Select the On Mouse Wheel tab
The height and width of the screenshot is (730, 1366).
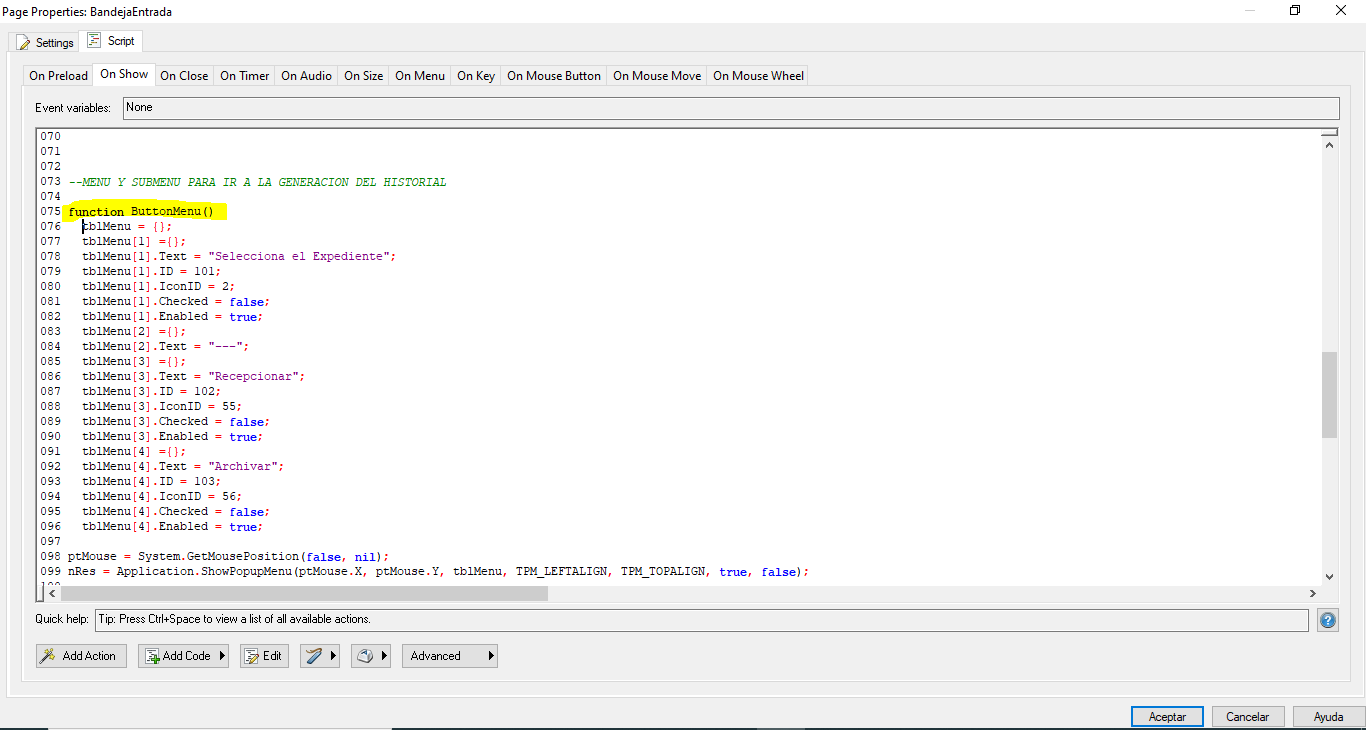pyautogui.click(x=758, y=76)
